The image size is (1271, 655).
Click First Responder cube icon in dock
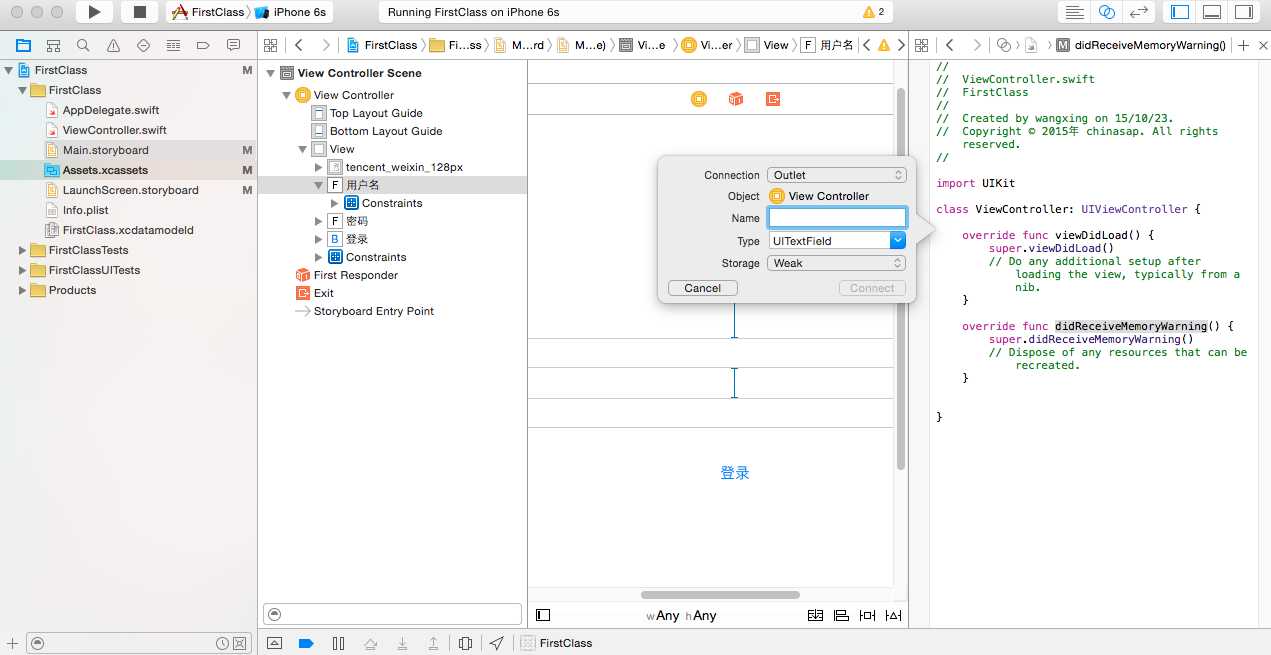736,99
